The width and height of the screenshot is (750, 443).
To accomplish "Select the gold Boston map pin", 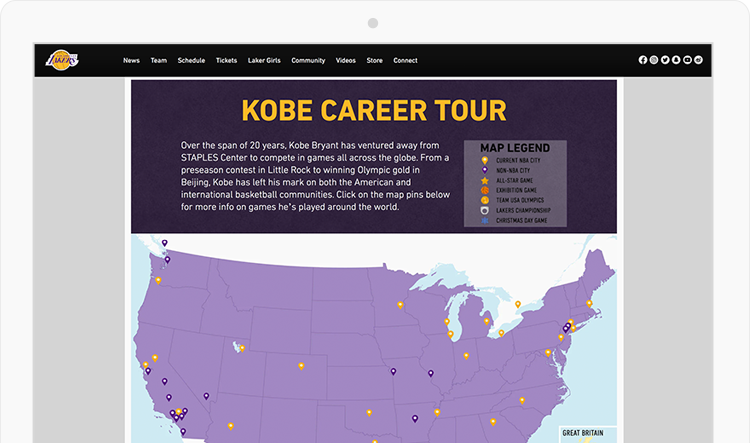I will (x=589, y=304).
